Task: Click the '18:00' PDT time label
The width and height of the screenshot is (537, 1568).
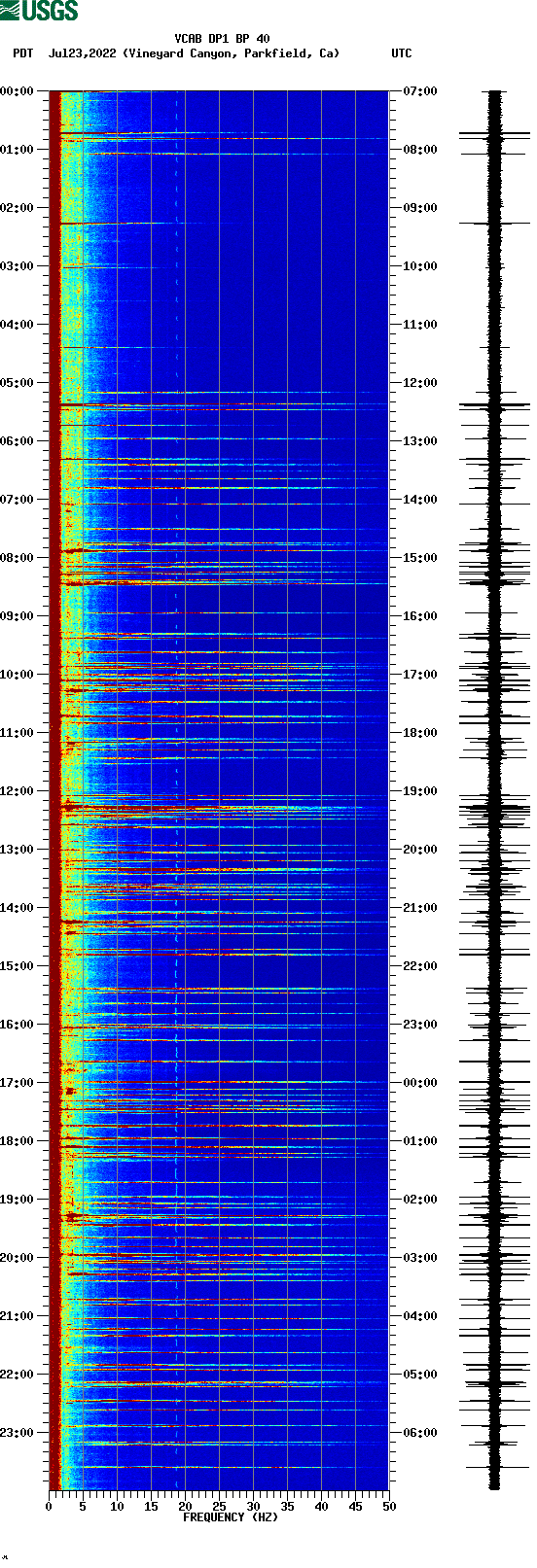Action: pyautogui.click(x=18, y=1141)
